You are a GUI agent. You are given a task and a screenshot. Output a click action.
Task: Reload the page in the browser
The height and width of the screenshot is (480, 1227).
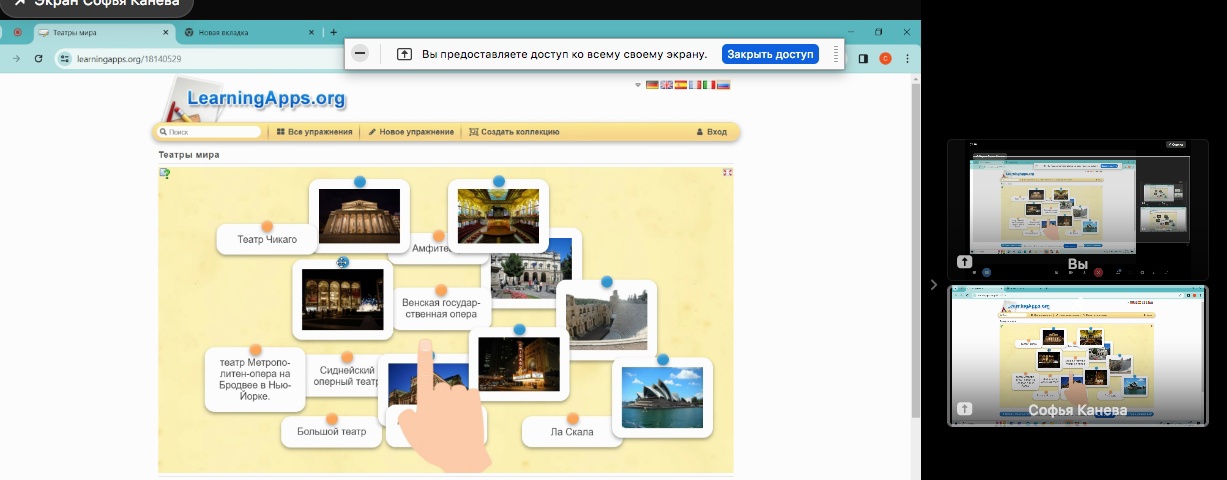[38, 59]
